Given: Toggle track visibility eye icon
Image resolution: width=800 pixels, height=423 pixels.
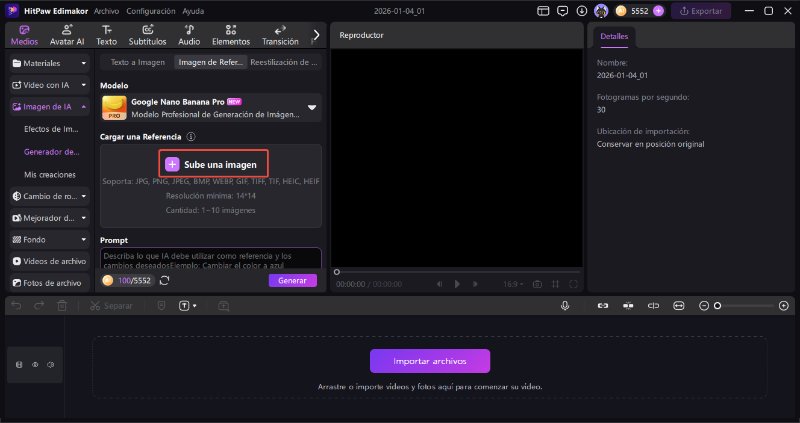Looking at the screenshot, I should (x=35, y=365).
